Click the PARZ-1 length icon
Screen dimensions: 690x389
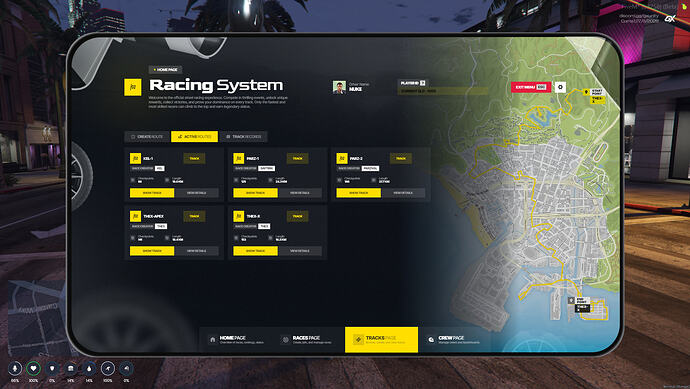click(x=270, y=180)
